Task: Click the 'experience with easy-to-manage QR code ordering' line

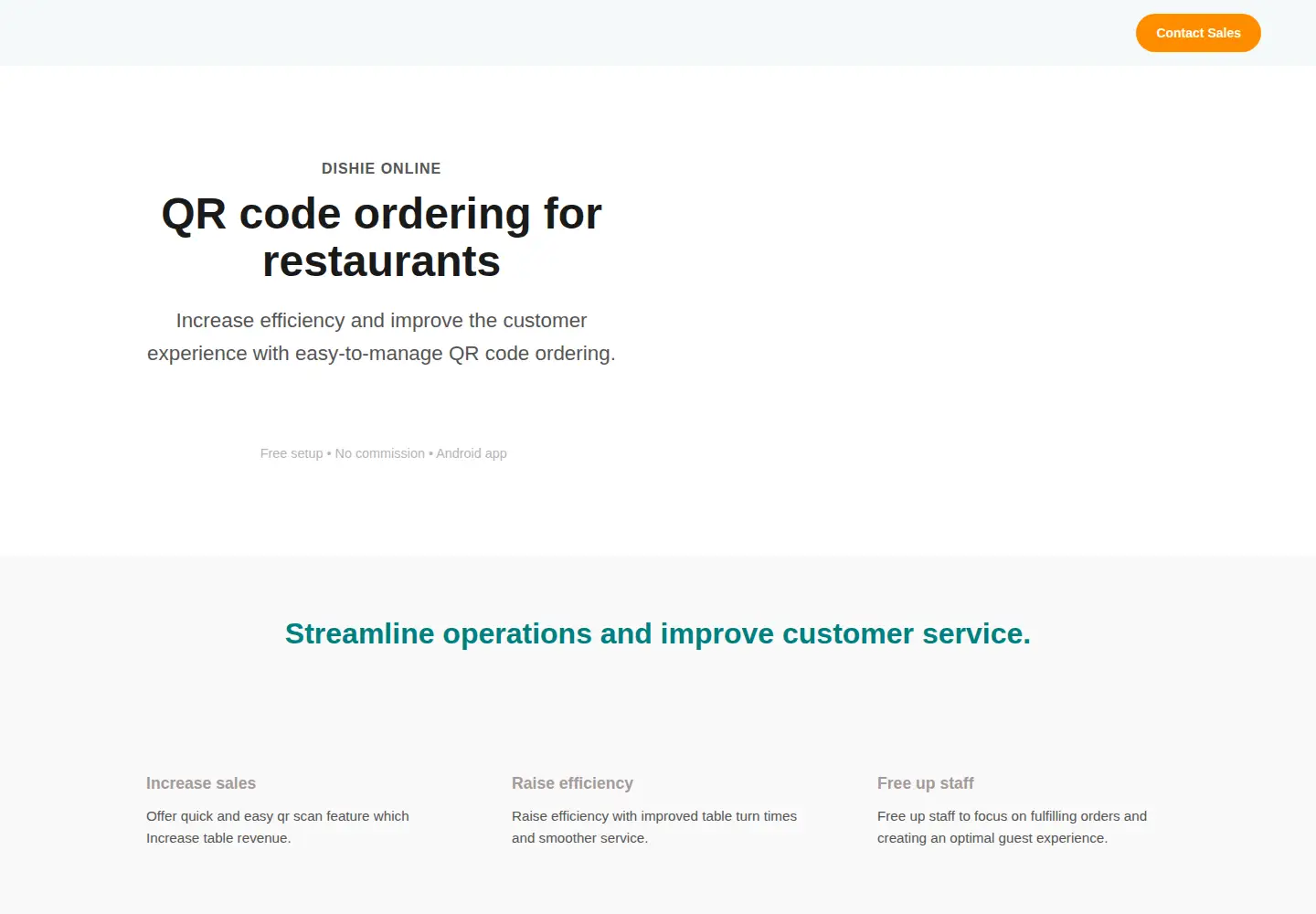Action: tap(381, 354)
